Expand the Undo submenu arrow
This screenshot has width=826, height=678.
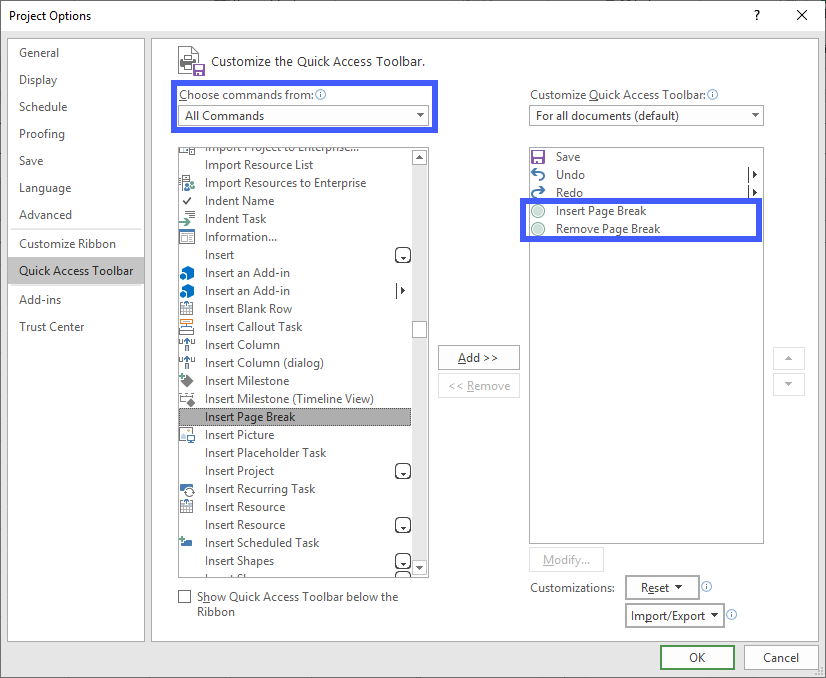[x=754, y=174]
